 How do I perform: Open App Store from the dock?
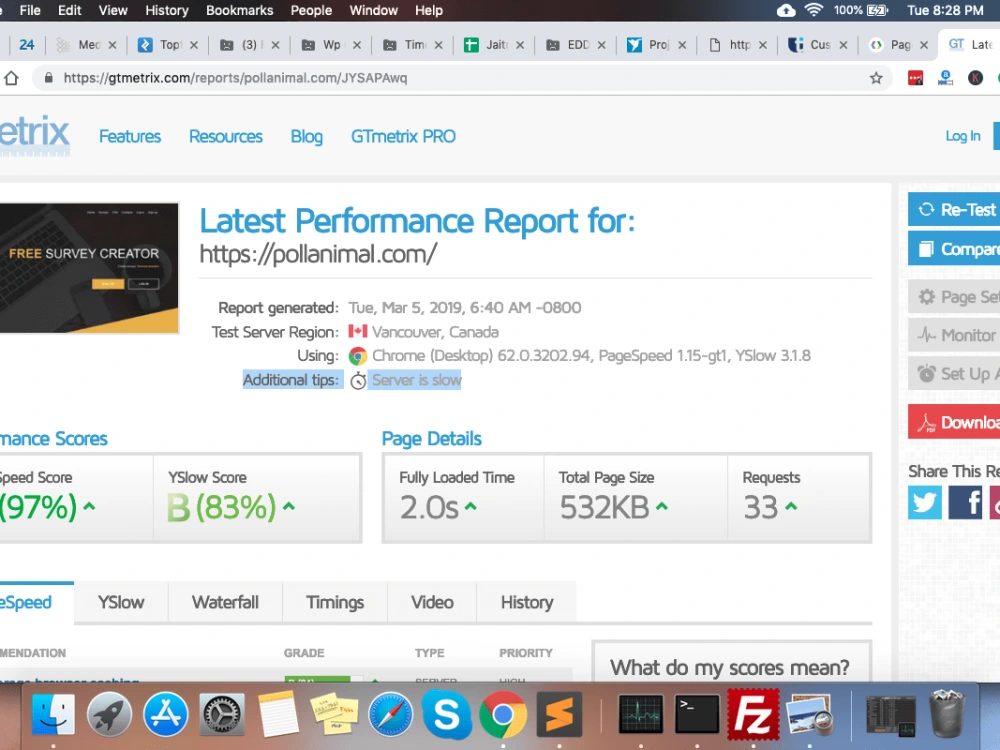coord(165,714)
